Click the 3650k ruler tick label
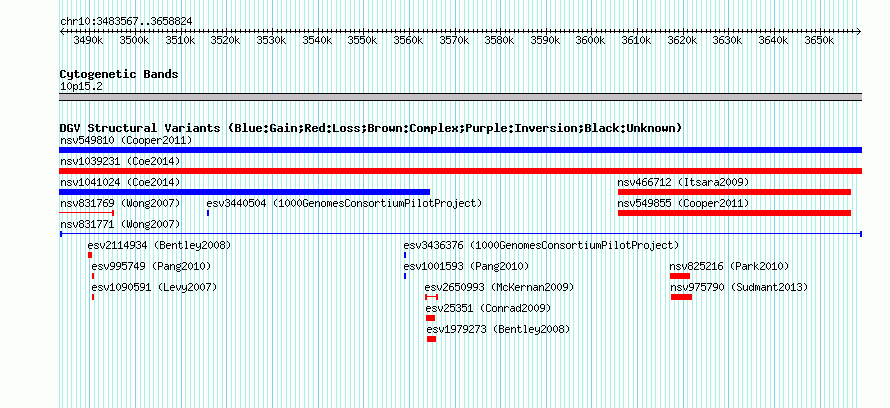 [x=819, y=41]
